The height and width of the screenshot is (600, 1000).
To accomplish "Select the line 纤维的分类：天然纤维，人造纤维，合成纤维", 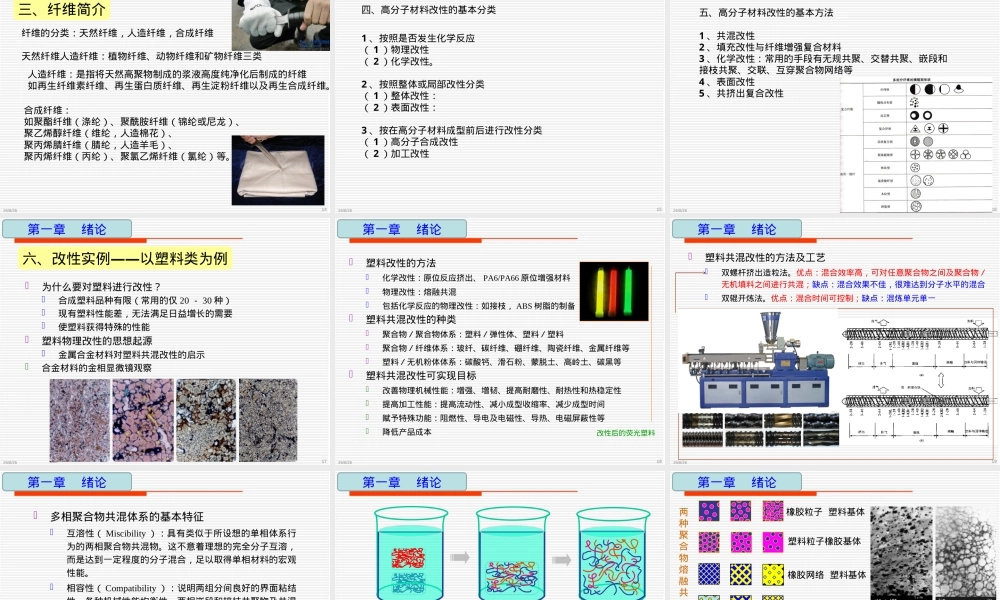I will click(117, 33).
